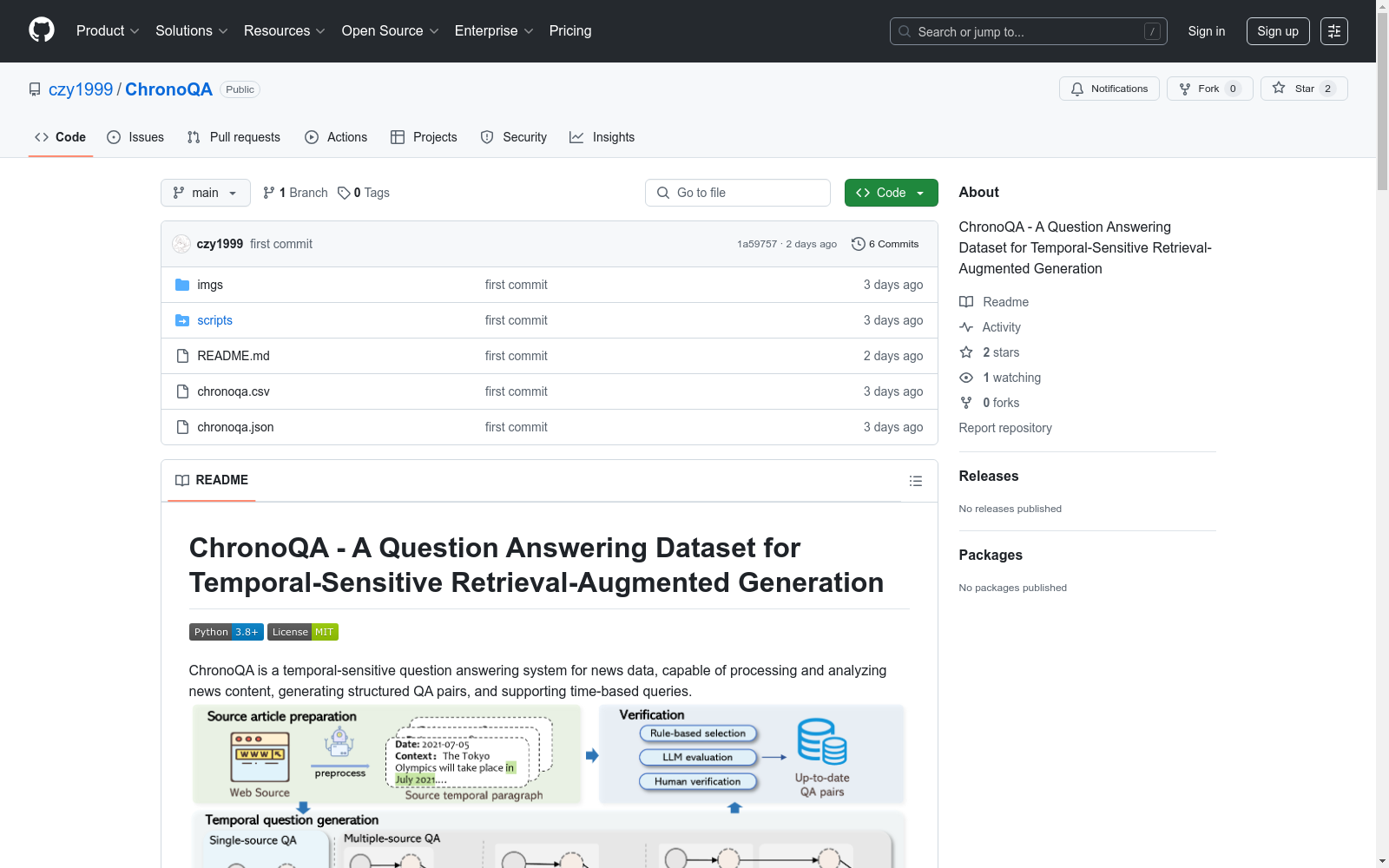Click the Search or jump to field
Viewport: 1389px width, 868px height.
[1029, 31]
